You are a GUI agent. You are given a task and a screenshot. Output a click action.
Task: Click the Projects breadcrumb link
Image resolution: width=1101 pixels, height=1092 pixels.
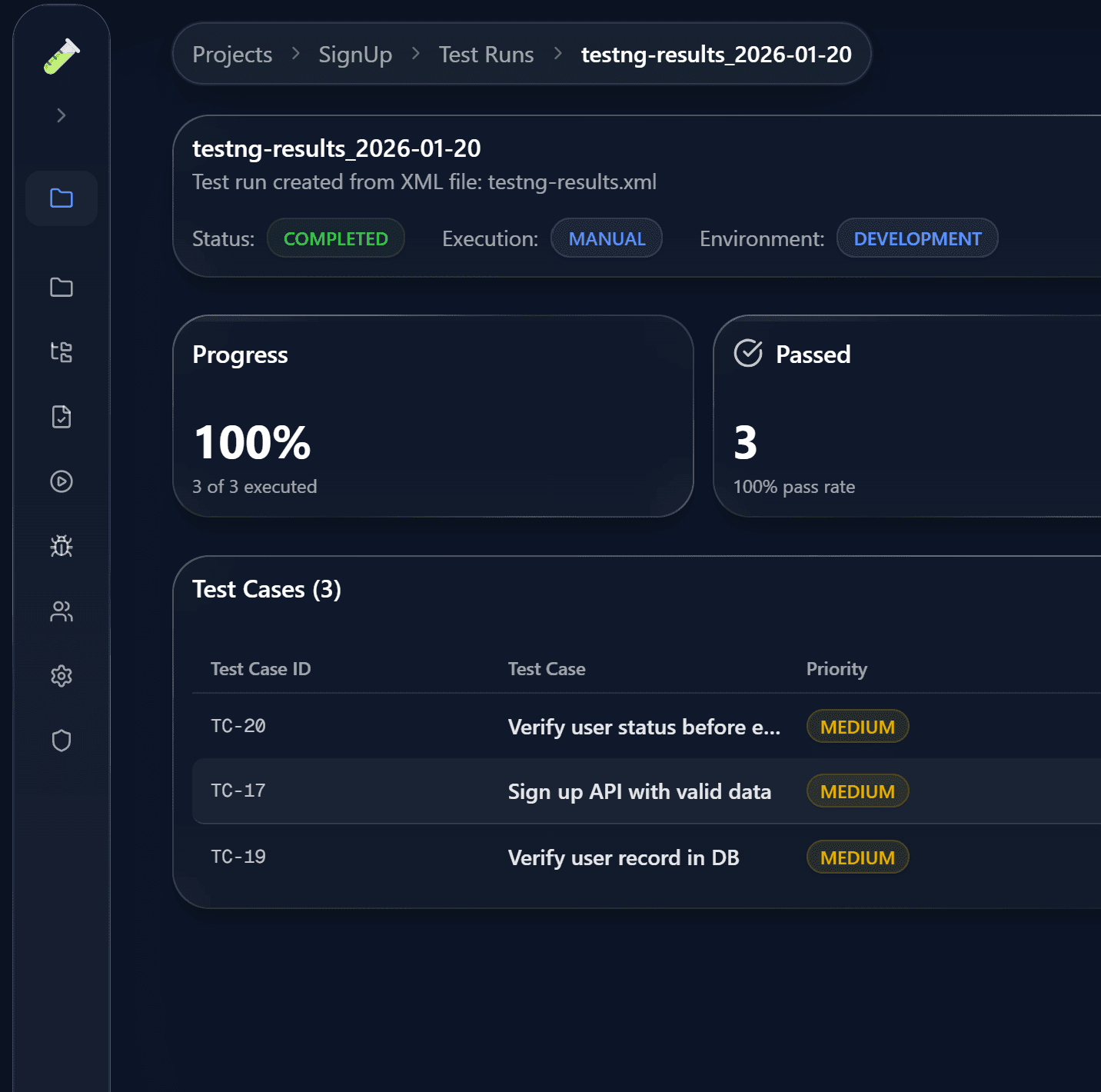[x=232, y=54]
